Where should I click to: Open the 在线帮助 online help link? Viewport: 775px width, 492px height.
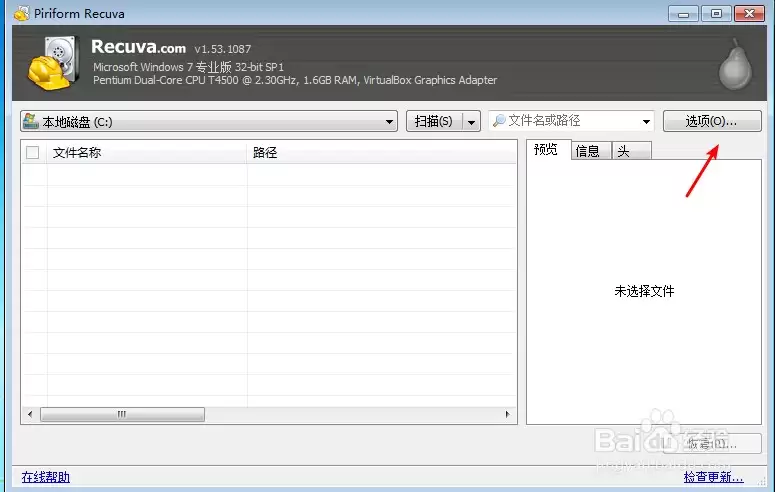click(x=45, y=477)
